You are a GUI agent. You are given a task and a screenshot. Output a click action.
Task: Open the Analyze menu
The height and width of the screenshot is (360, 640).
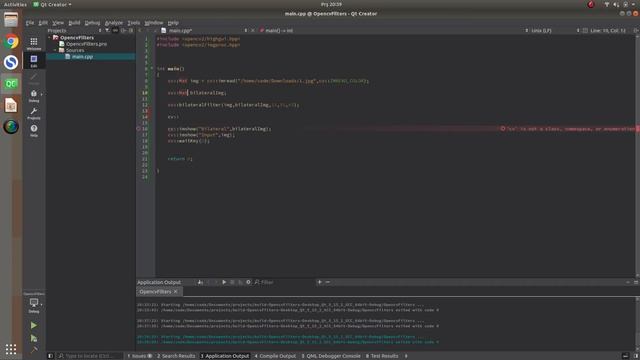point(114,23)
